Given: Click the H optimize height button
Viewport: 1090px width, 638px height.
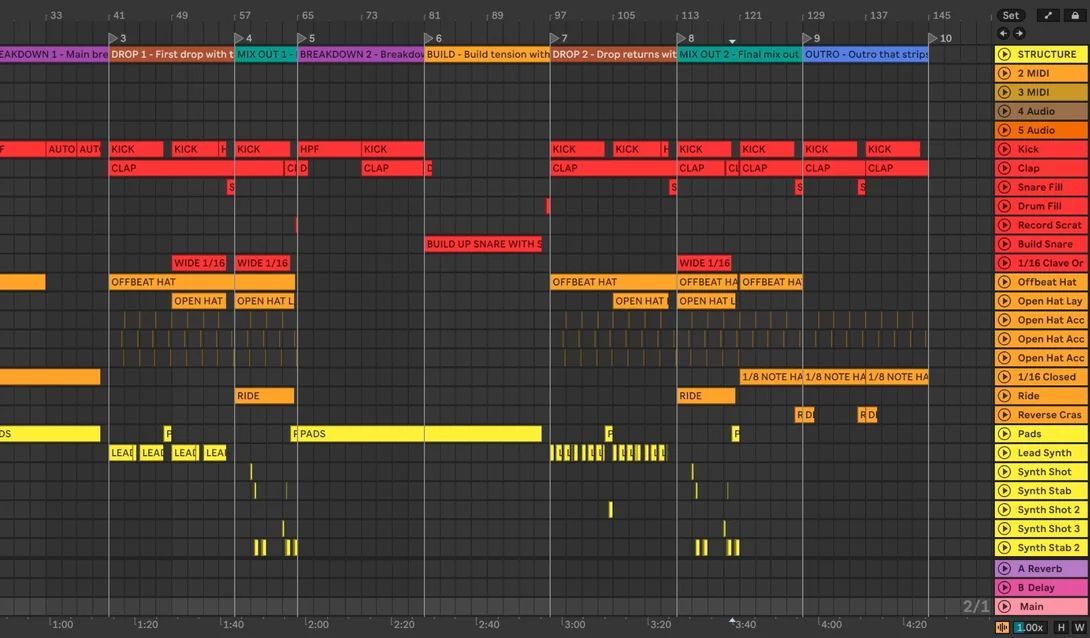Looking at the screenshot, I should pos(1061,627).
